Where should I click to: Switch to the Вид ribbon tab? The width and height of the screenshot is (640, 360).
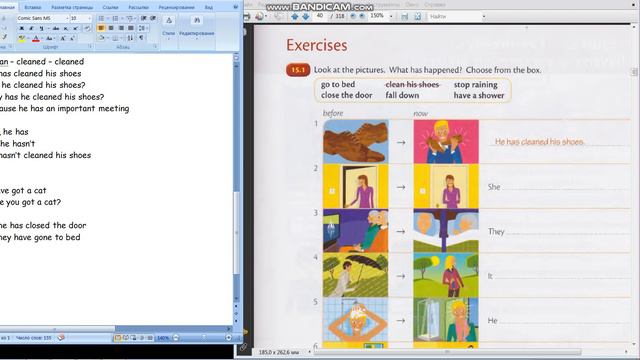point(209,7)
